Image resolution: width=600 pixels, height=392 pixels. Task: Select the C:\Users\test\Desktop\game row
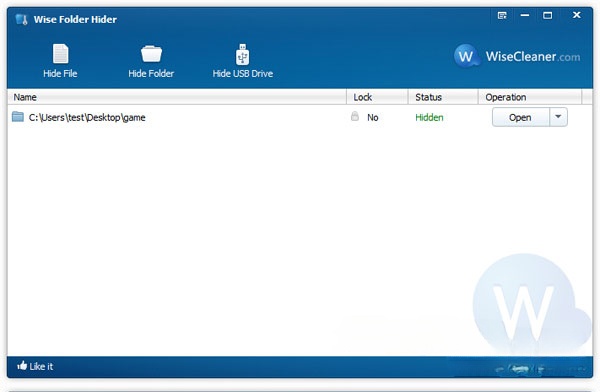300,117
